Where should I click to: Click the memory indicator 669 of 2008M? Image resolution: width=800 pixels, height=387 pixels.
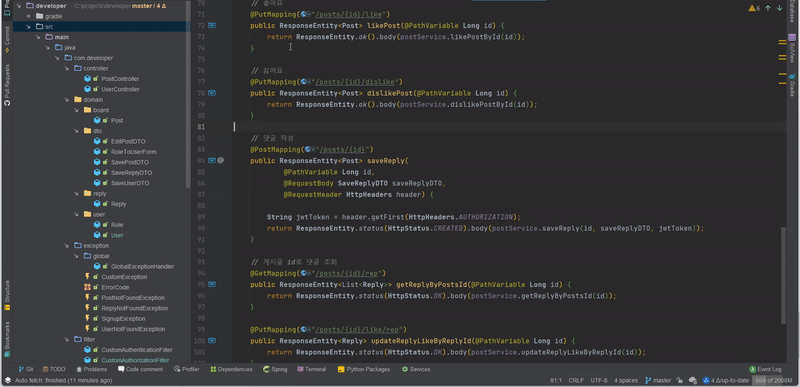click(x=773, y=380)
